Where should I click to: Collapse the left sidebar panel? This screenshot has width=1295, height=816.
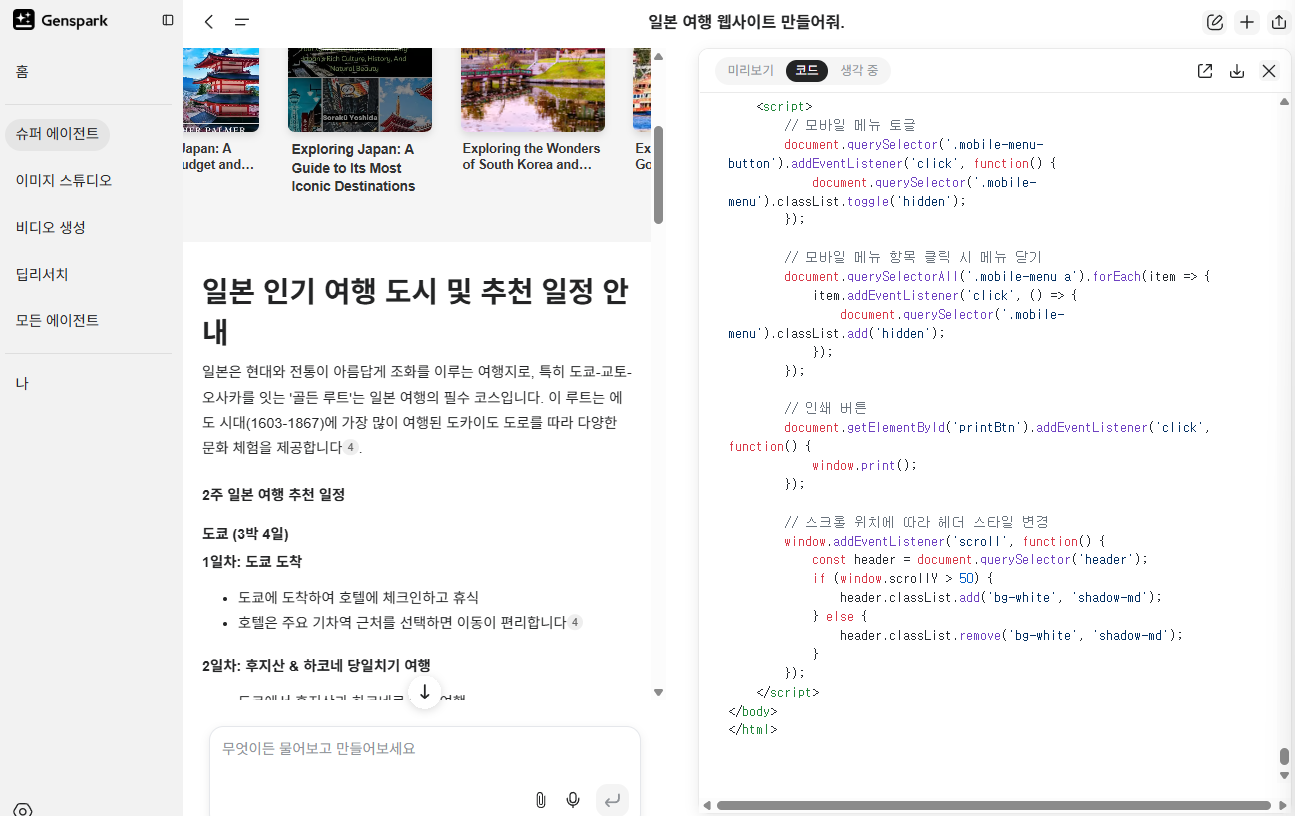coord(168,20)
